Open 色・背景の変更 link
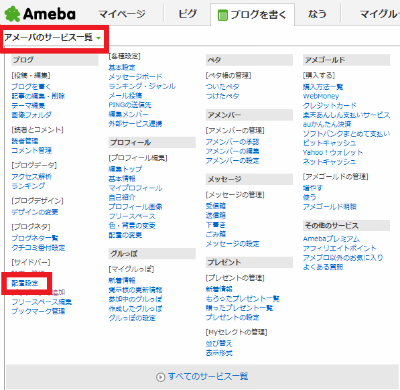400x390 pixels. tap(132, 226)
